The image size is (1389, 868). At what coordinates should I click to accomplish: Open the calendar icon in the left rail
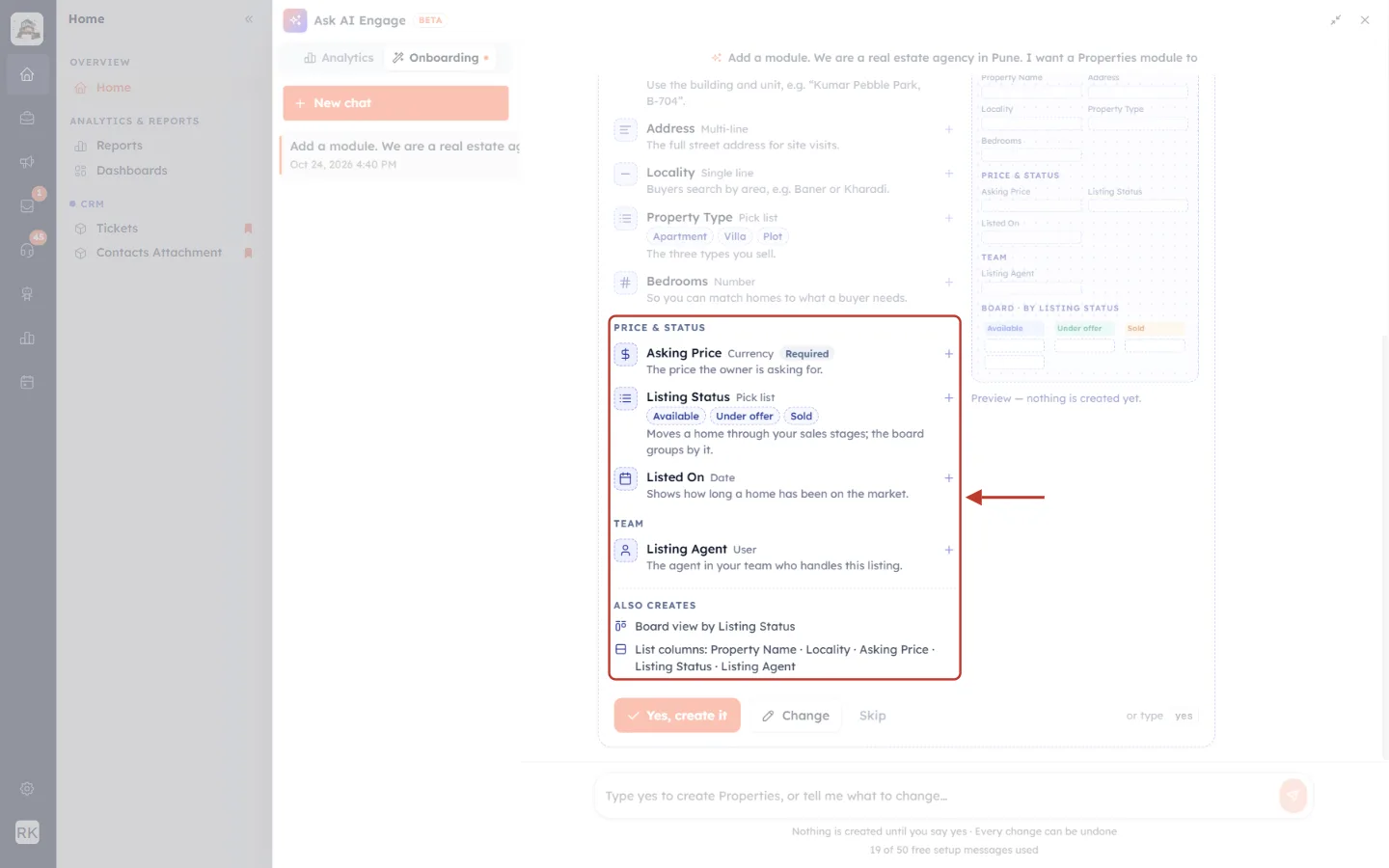click(x=27, y=383)
